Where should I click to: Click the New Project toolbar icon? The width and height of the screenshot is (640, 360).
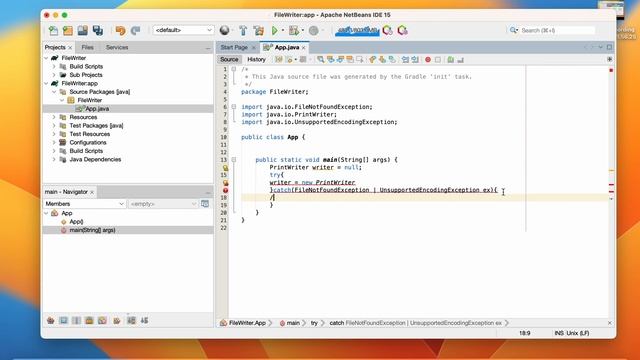[x=68, y=30]
